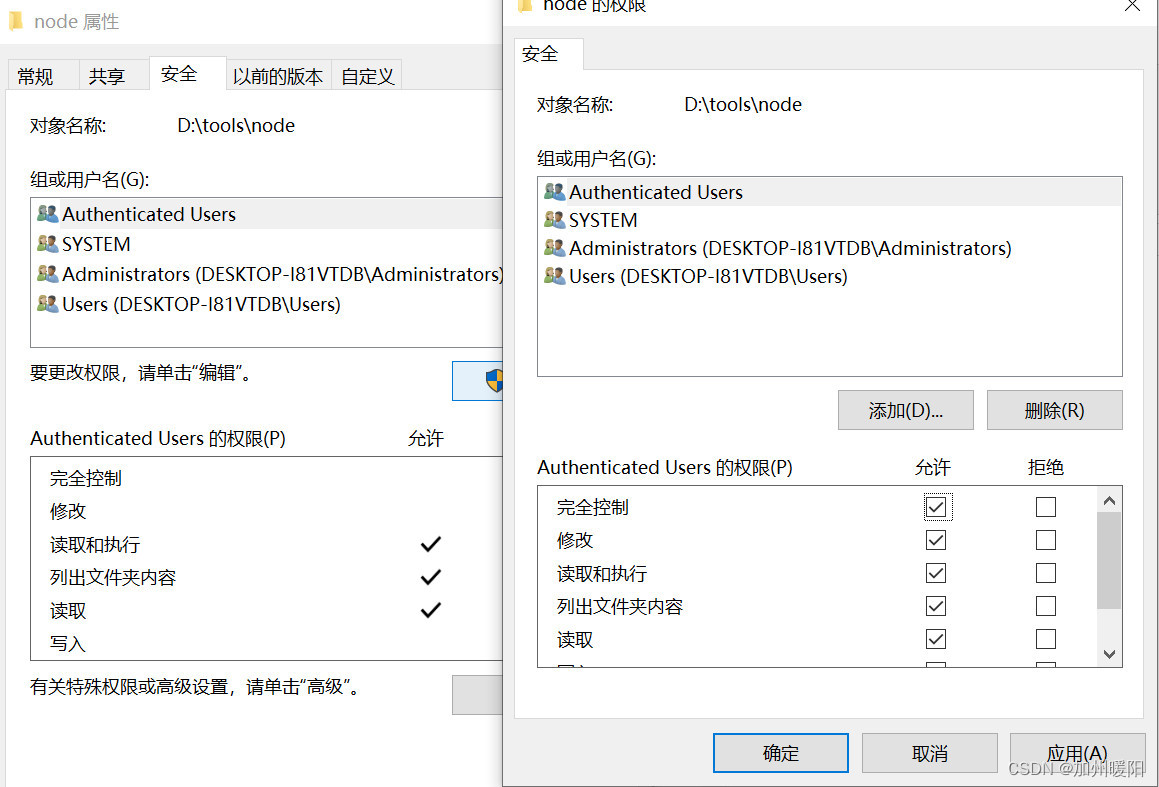Viewport: 1159px width, 787px height.
Task: Open the 以前的版本 tab
Action: pyautogui.click(x=277, y=73)
